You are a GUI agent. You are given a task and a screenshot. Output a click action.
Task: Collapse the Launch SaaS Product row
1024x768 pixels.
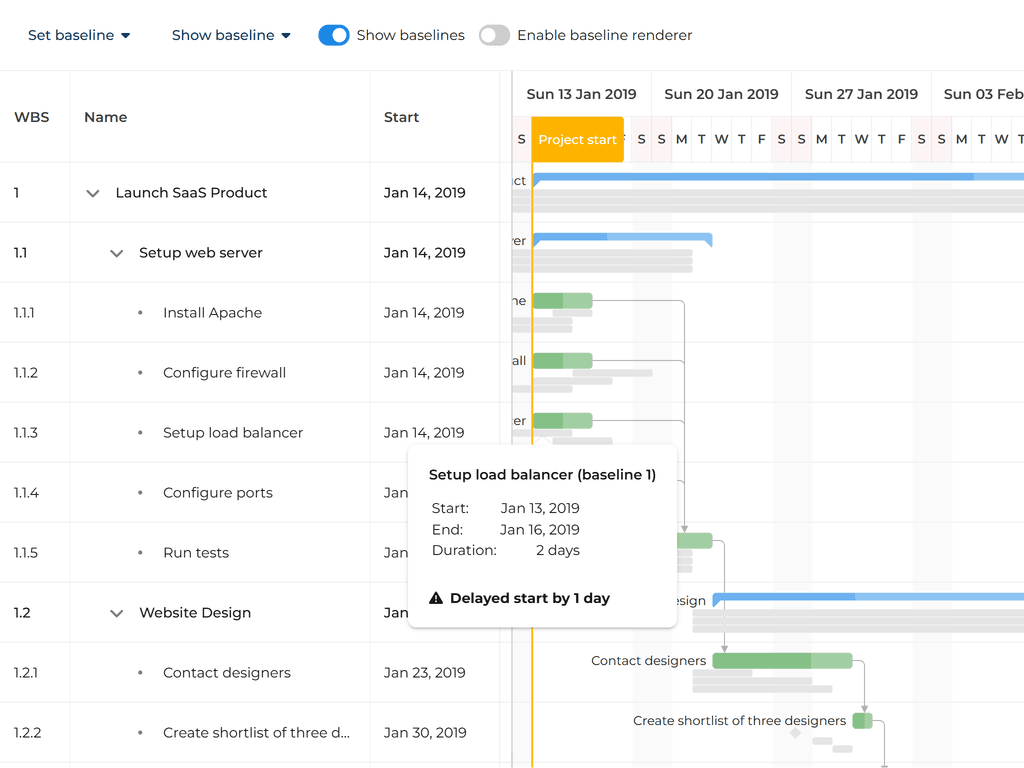[93, 193]
